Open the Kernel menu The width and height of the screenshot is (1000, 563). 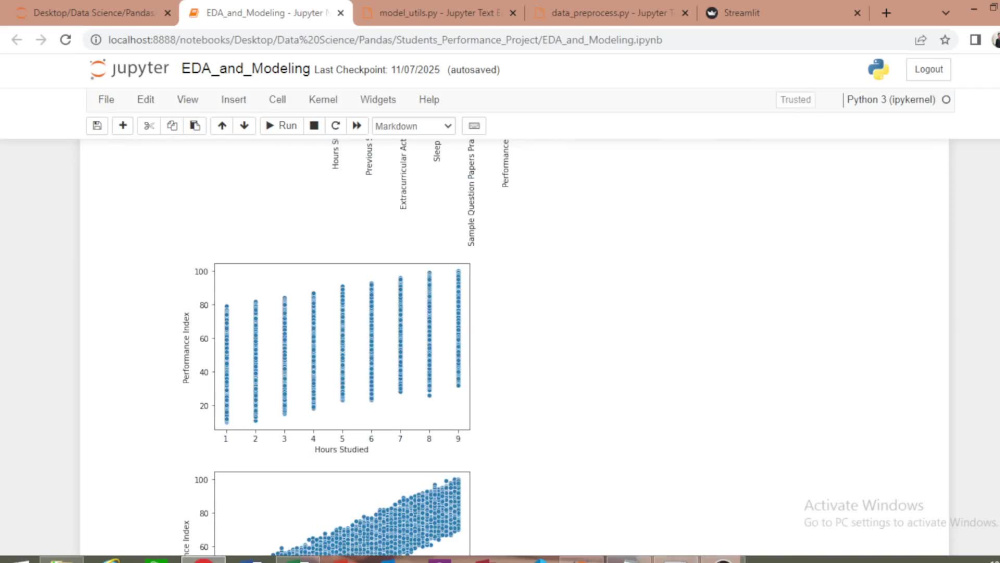pos(323,99)
